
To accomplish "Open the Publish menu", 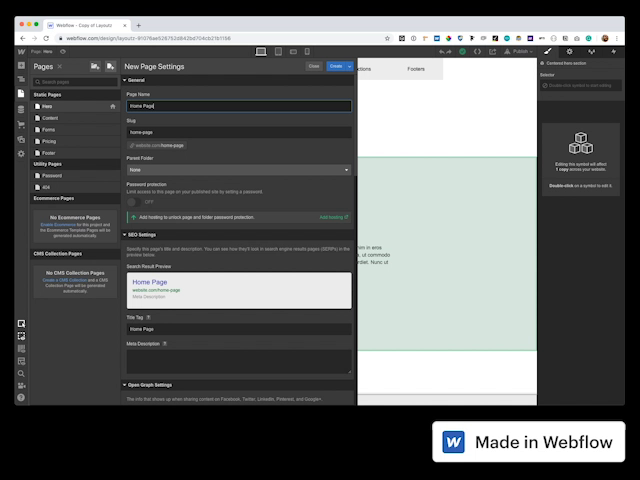I will (520, 51).
